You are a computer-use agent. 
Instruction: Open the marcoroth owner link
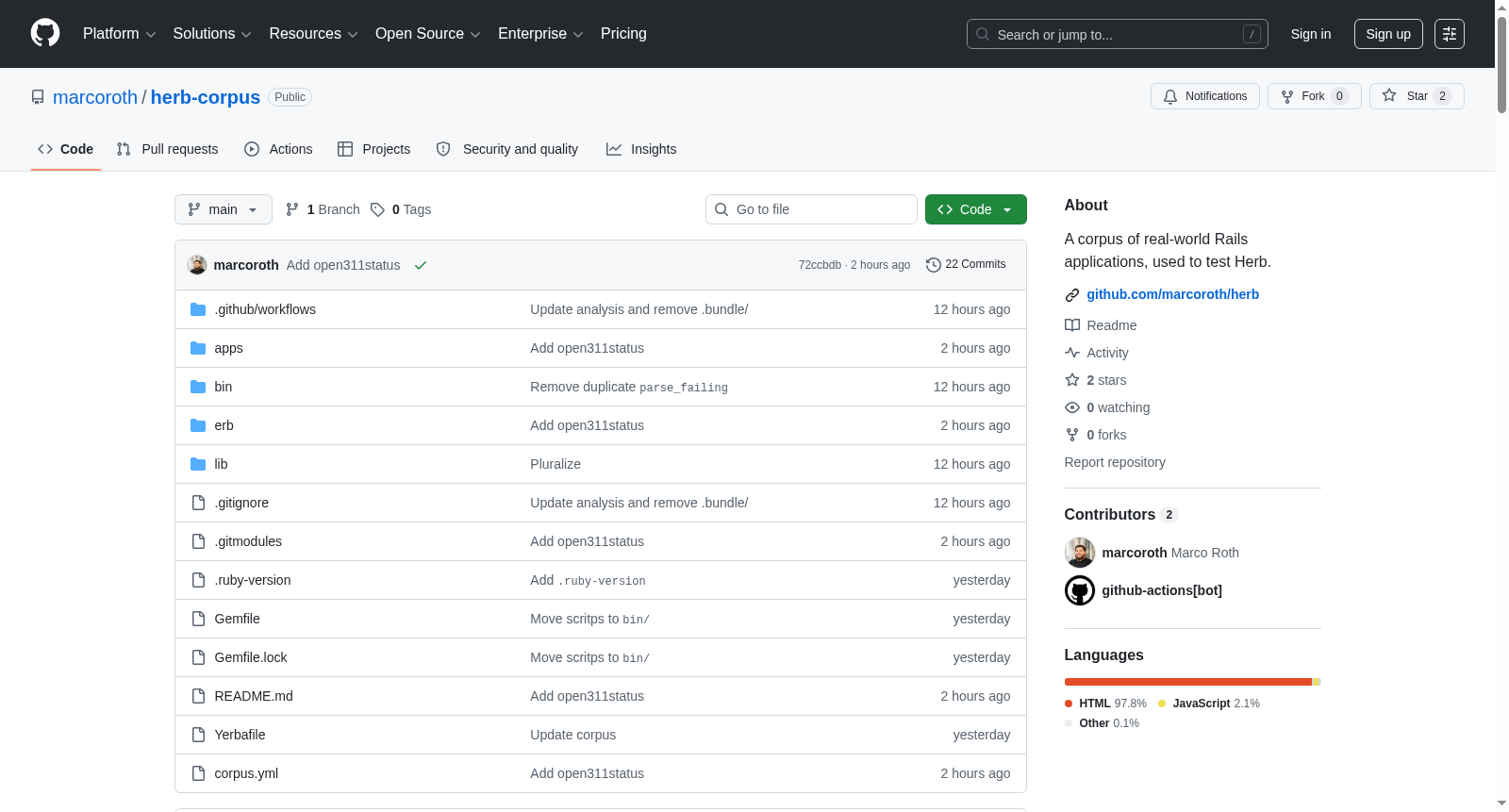pyautogui.click(x=95, y=97)
